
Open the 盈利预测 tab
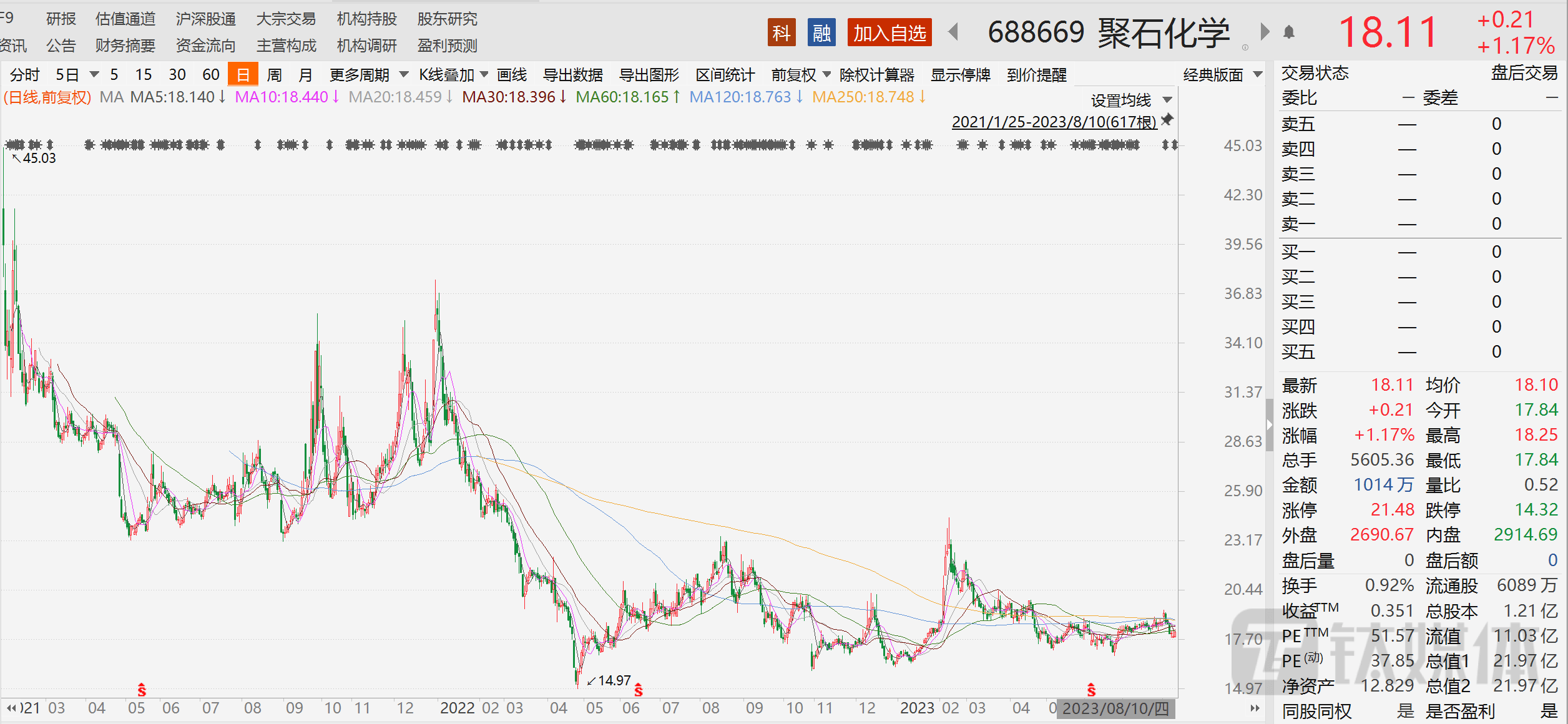click(x=447, y=46)
